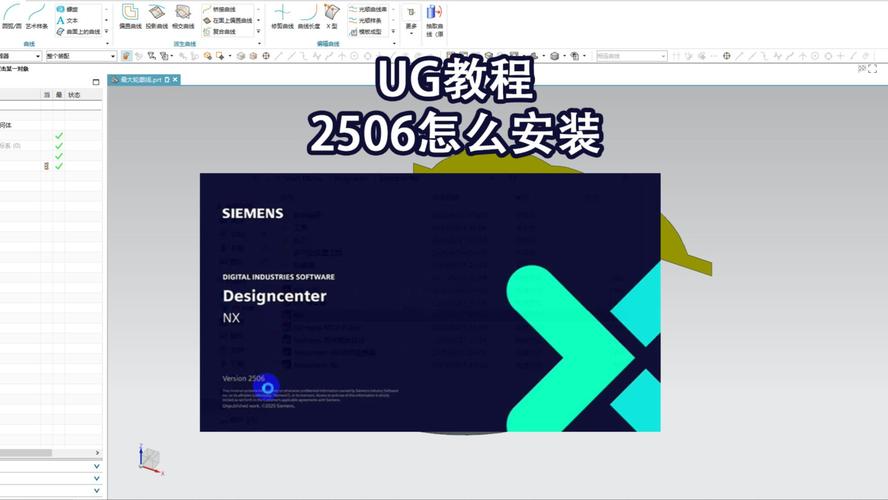Click the fullscreen icon top-right of viewport

tap(872, 69)
